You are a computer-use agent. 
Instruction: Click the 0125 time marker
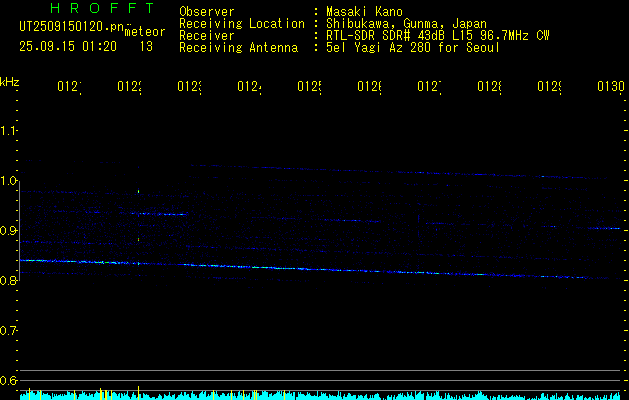pos(309,87)
